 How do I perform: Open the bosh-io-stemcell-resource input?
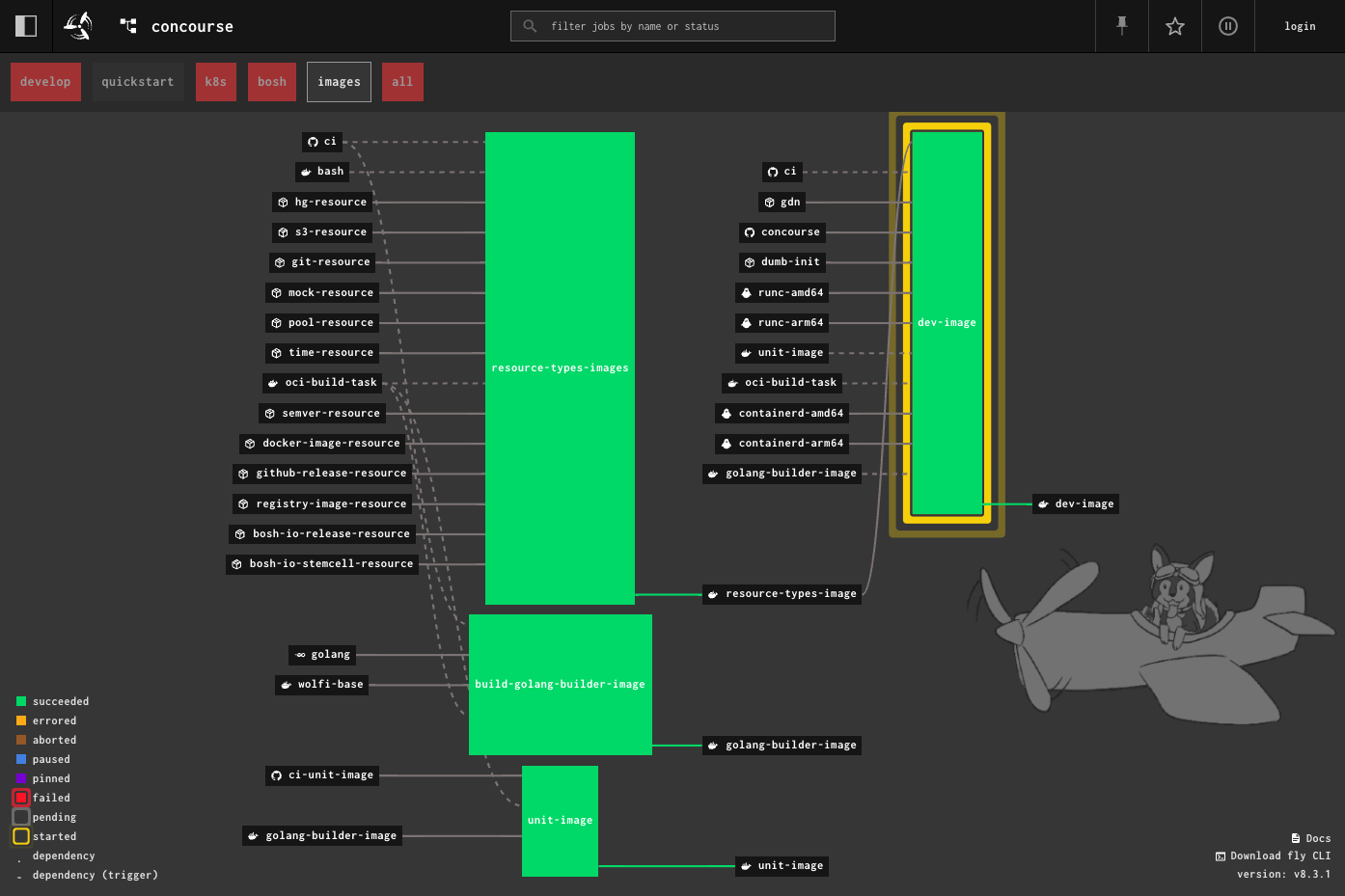point(321,564)
